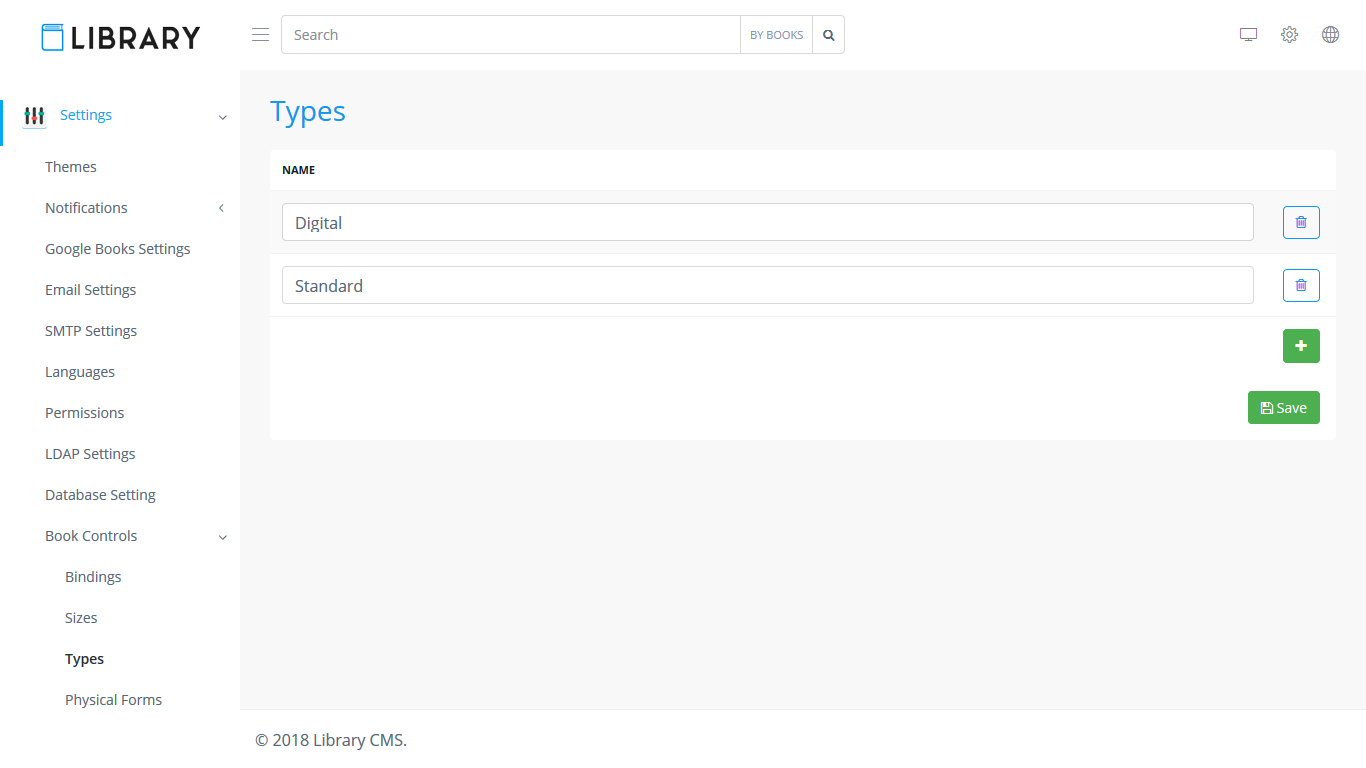The image size is (1366, 768).
Task: Expand the Notifications submenu
Action: 221,208
